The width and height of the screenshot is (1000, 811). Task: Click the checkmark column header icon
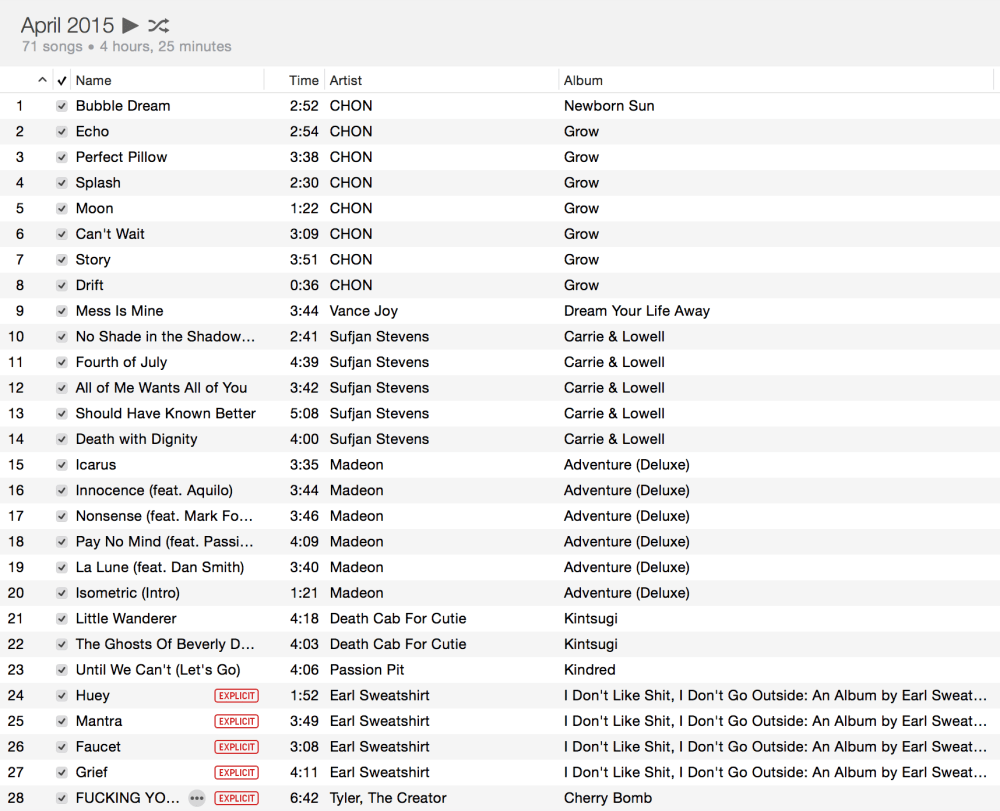(x=62, y=81)
